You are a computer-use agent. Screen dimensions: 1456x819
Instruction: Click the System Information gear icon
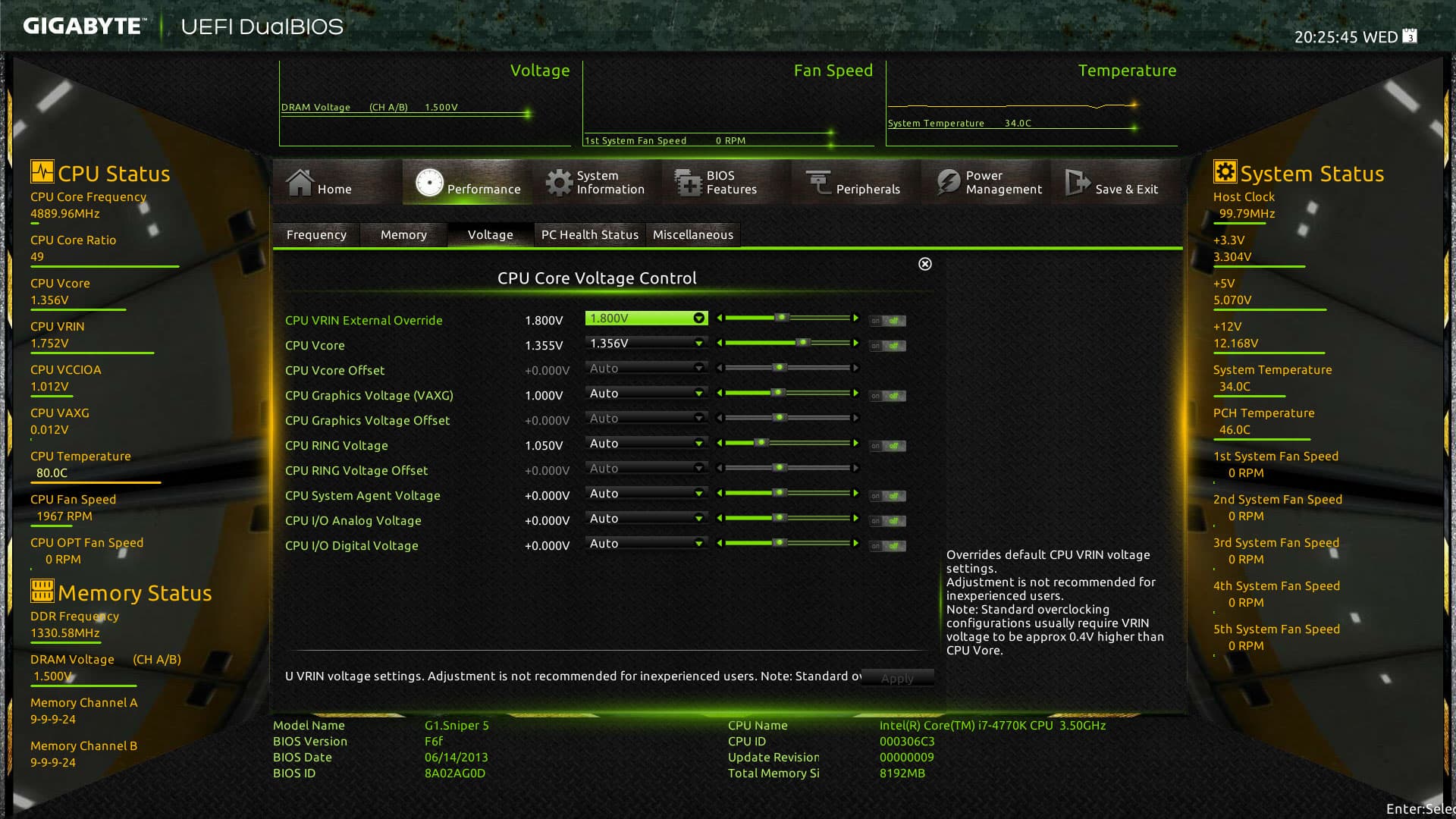(x=559, y=183)
